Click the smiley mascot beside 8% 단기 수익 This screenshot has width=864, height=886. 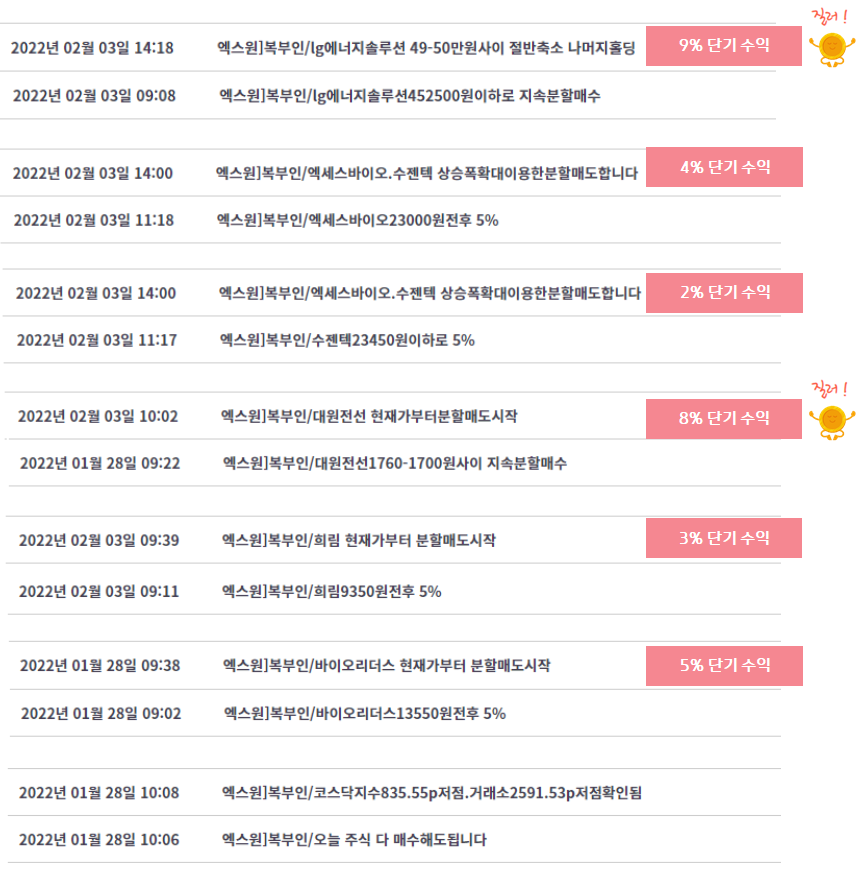832,423
